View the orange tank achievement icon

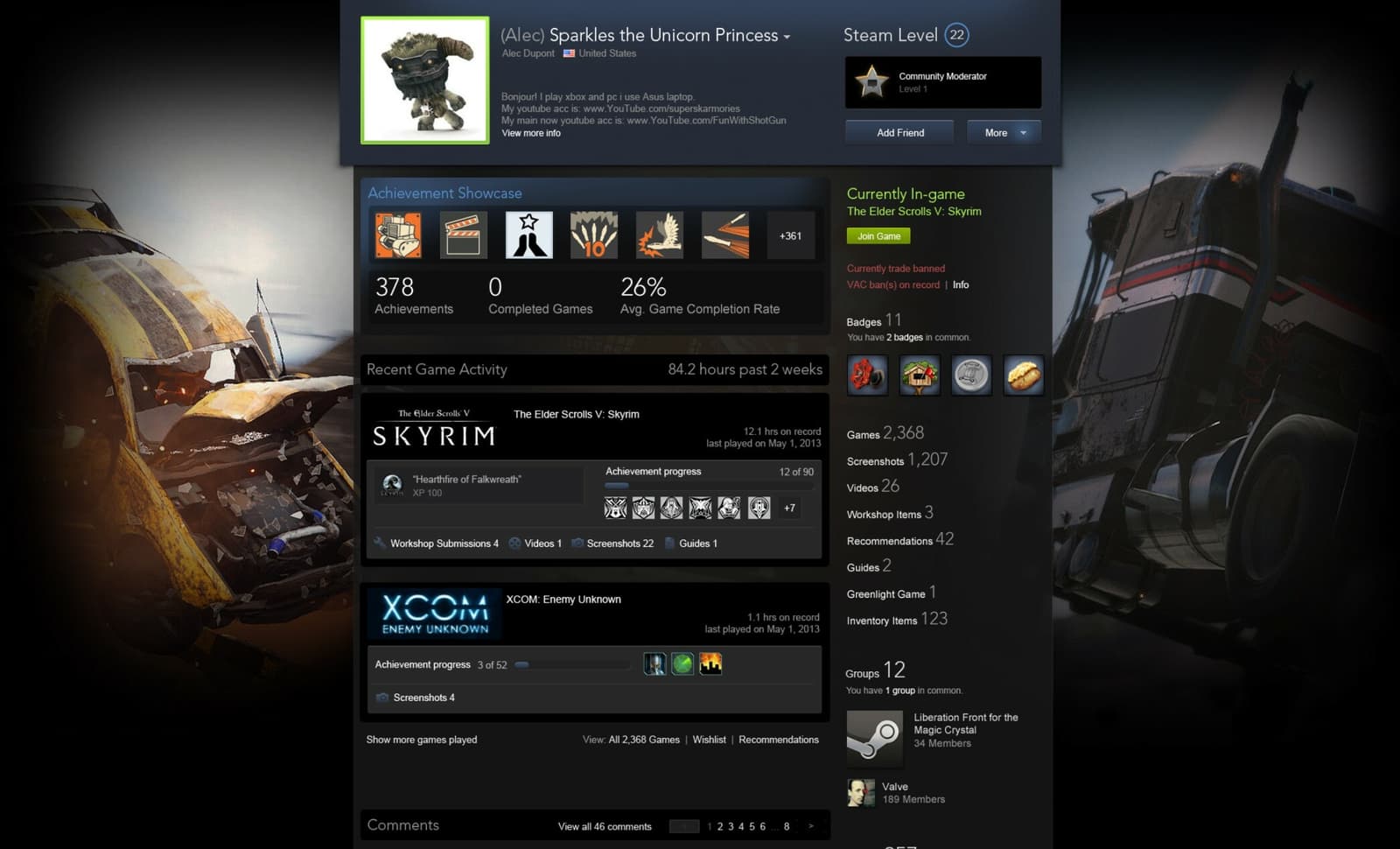click(398, 235)
